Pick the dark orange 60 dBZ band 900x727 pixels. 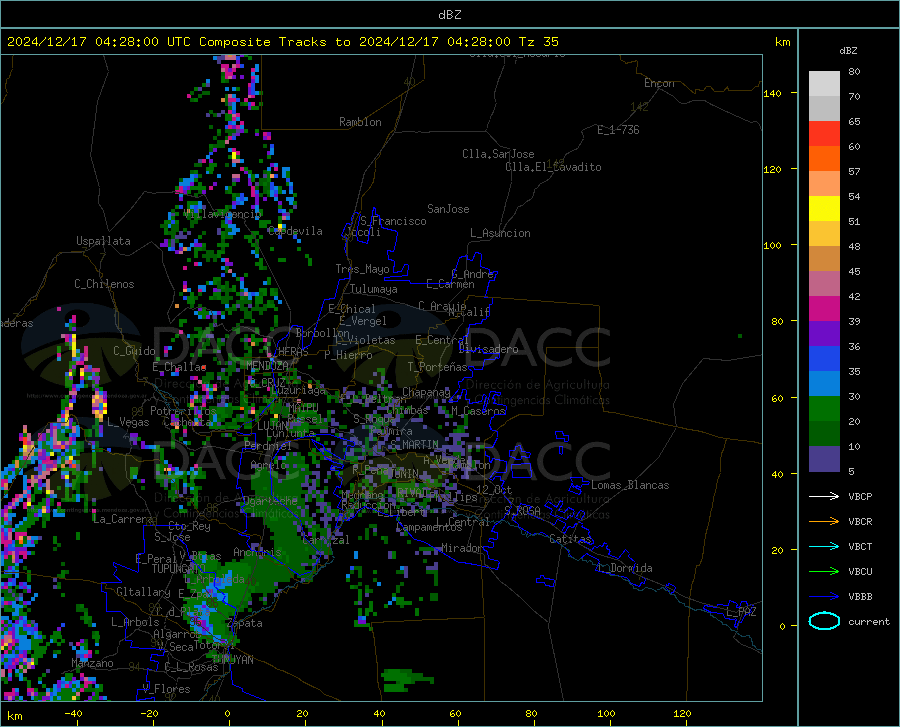click(x=824, y=158)
